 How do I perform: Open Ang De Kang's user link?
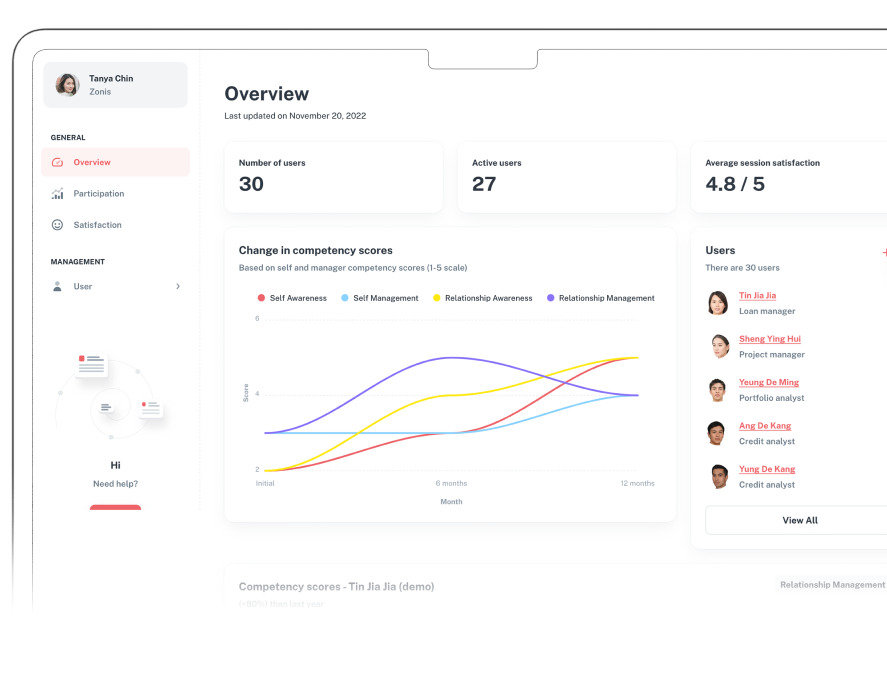pos(765,426)
